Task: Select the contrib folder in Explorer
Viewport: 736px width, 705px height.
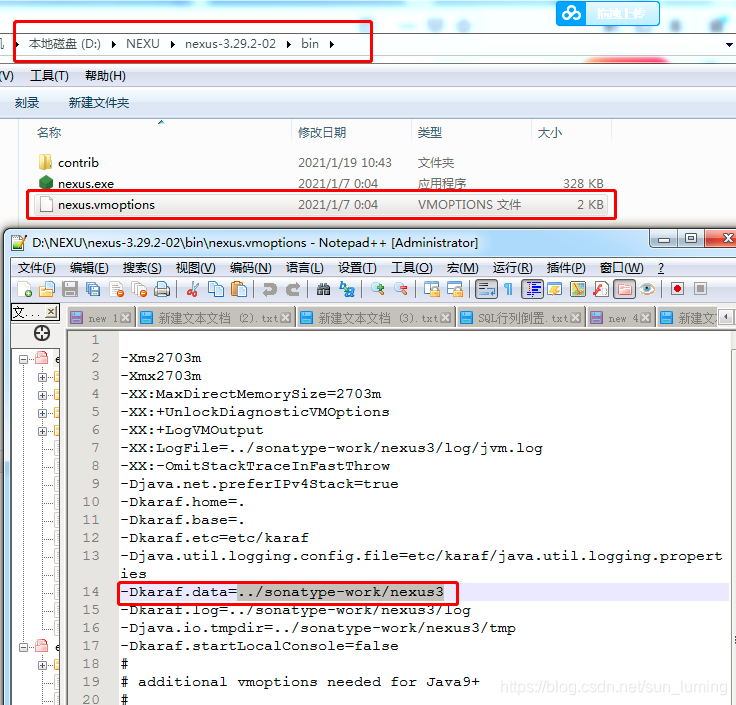Action: 321,162
